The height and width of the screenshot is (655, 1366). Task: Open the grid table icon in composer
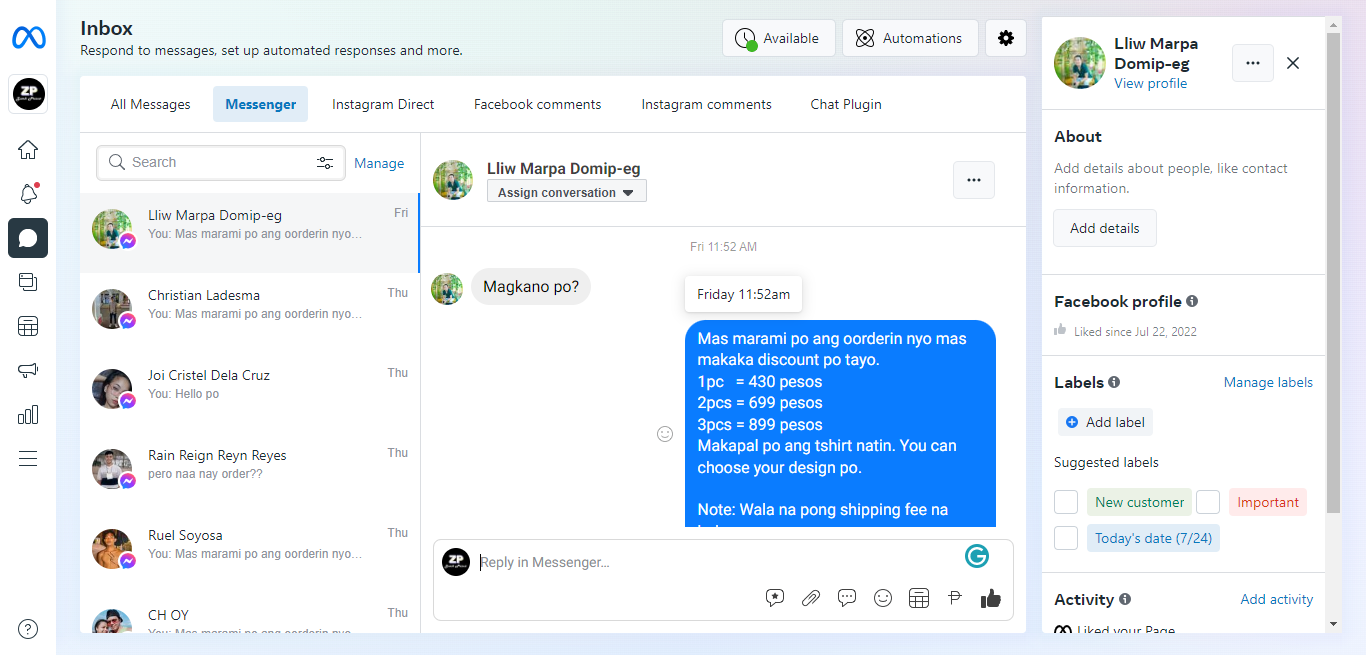click(919, 598)
